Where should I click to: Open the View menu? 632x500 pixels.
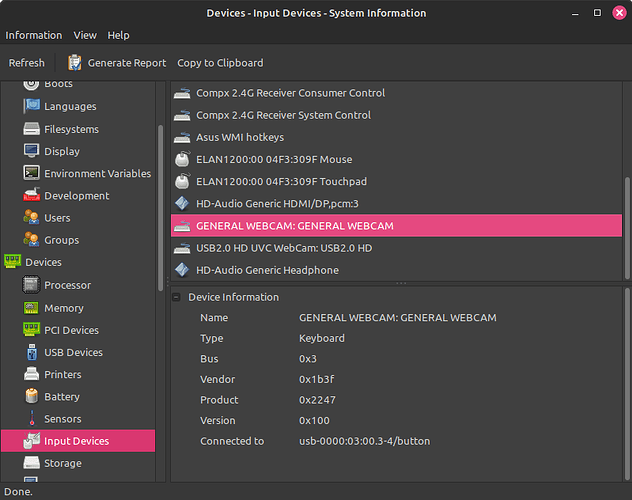(85, 35)
